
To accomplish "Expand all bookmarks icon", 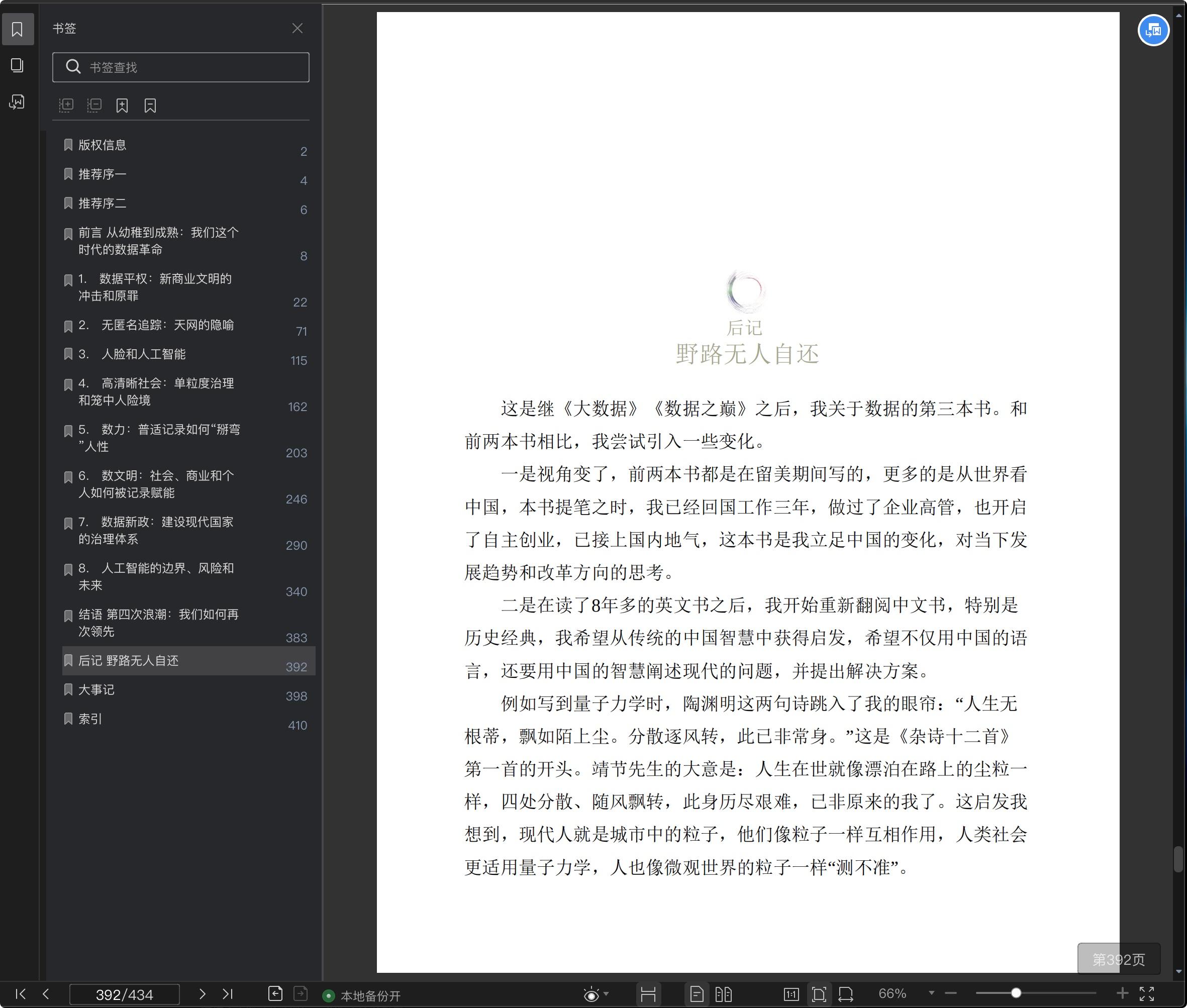I will (66, 105).
